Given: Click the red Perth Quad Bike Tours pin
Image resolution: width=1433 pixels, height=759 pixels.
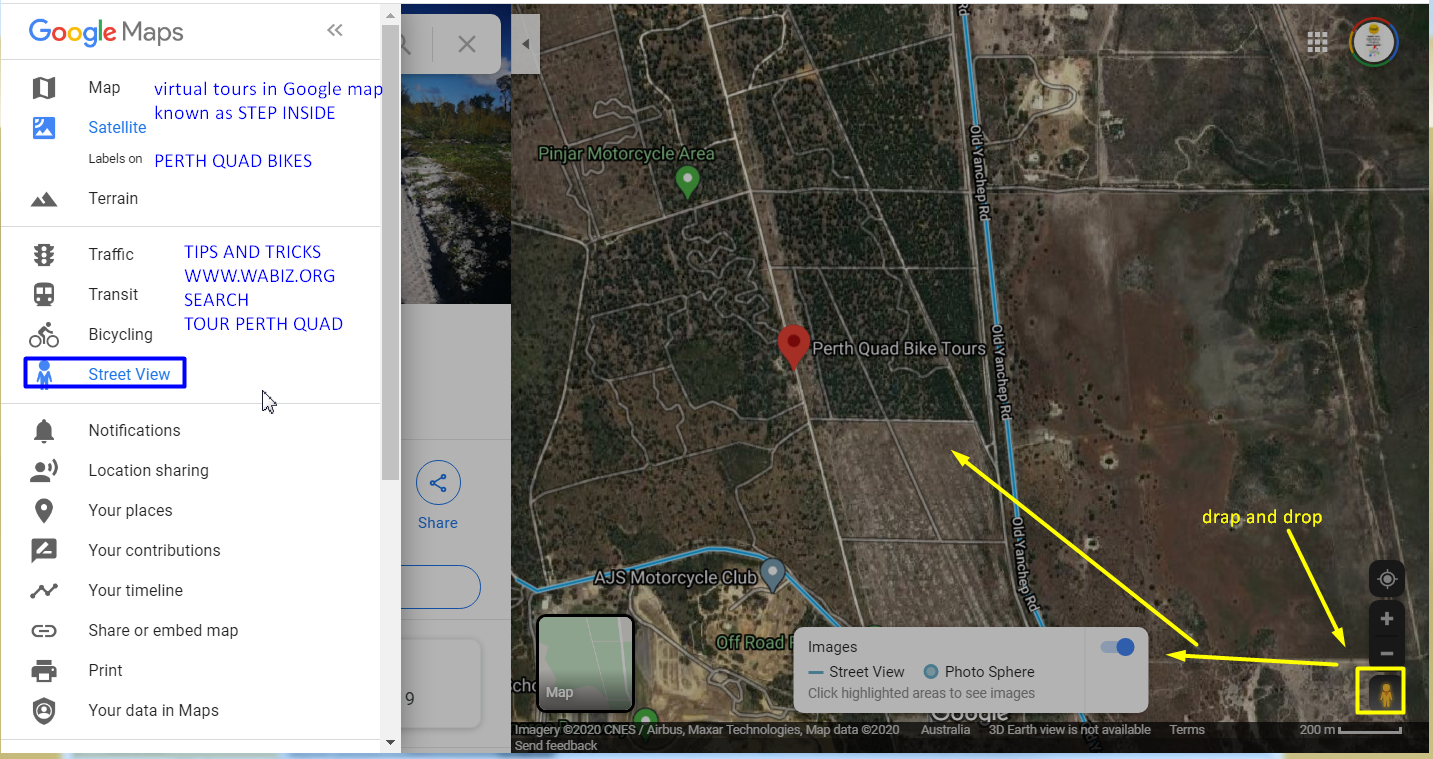Looking at the screenshot, I should pos(794,347).
